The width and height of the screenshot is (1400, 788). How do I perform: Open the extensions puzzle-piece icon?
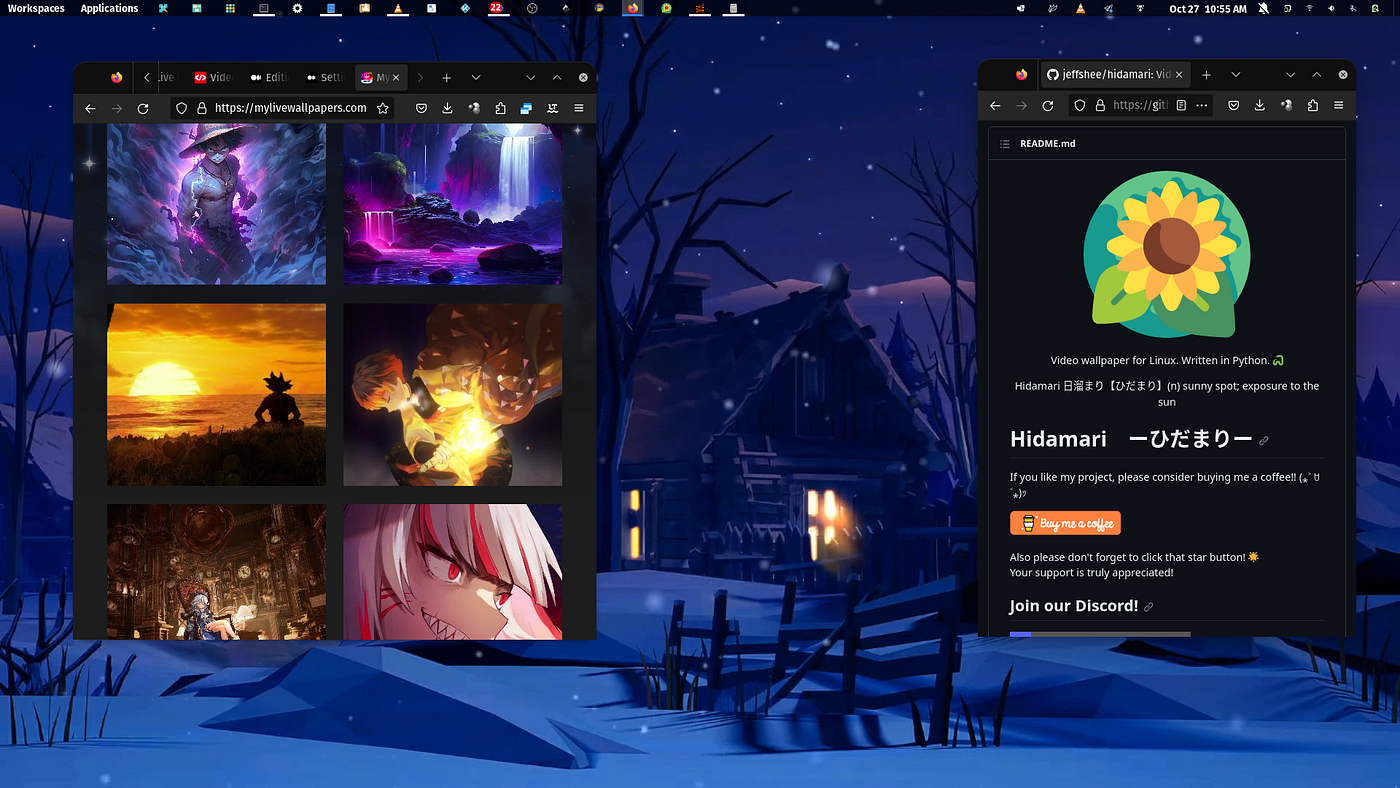[500, 107]
